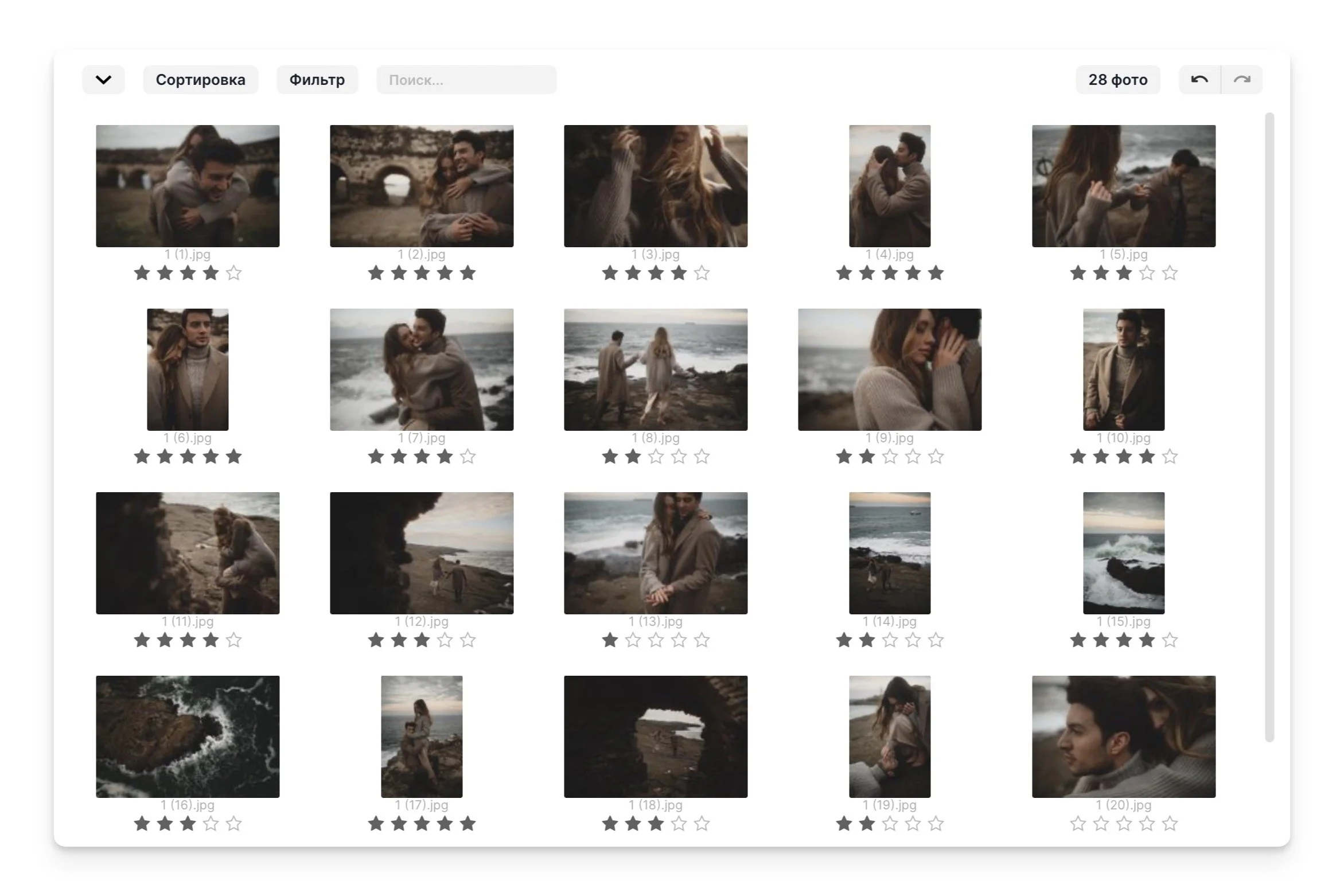Click the 28 фото counter button

1117,80
